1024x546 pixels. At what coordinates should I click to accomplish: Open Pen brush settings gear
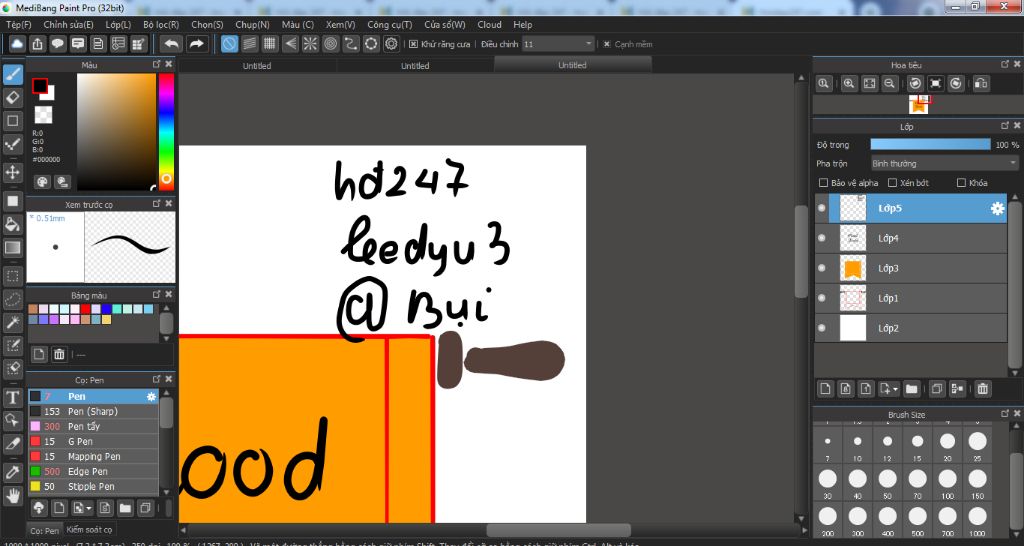[152, 396]
